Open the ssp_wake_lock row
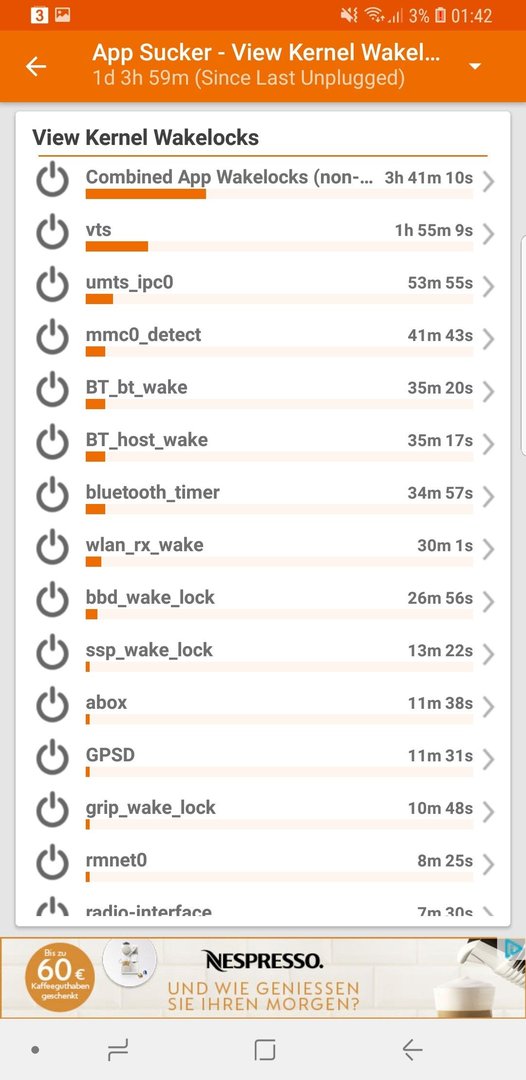 point(263,653)
